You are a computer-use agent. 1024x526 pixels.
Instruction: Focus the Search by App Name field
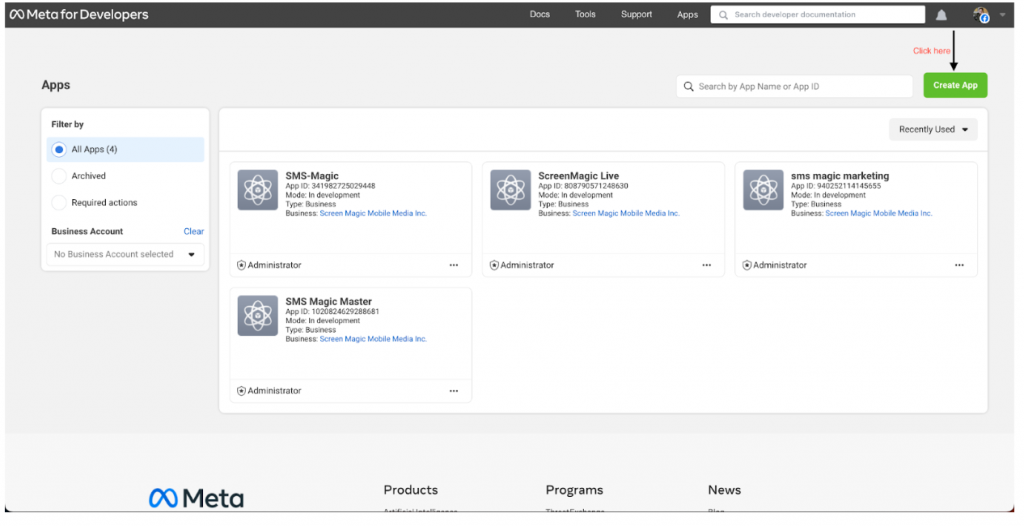click(795, 86)
